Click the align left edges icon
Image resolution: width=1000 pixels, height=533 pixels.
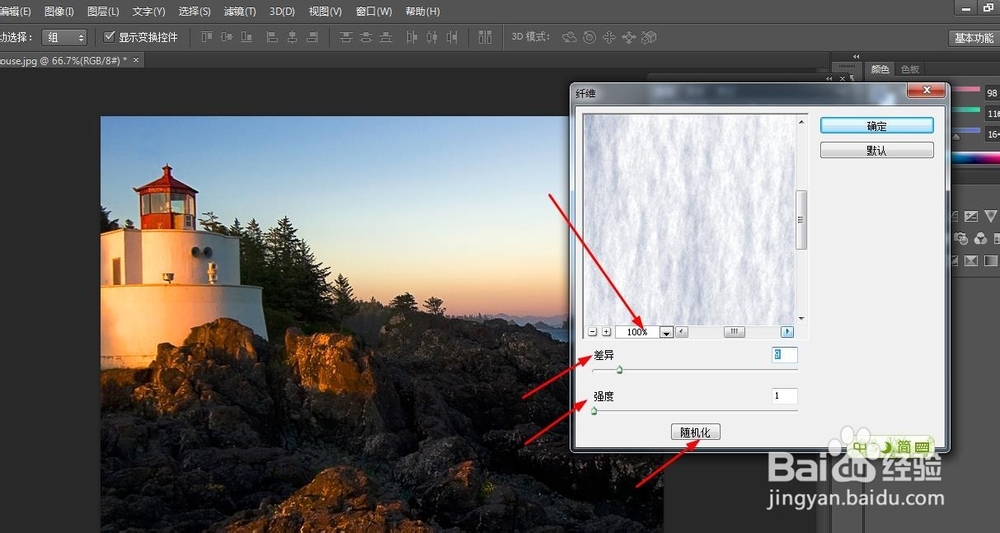click(x=272, y=37)
